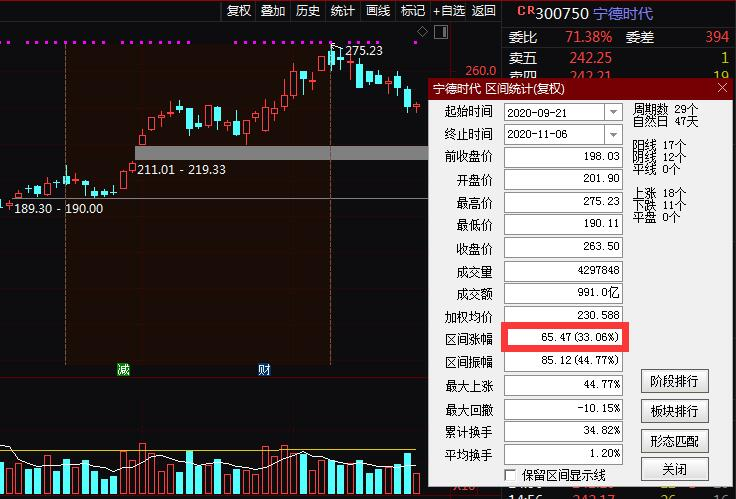The width and height of the screenshot is (736, 499).
Task: Click the 275.23 high price label on chart
Action: 364,50
